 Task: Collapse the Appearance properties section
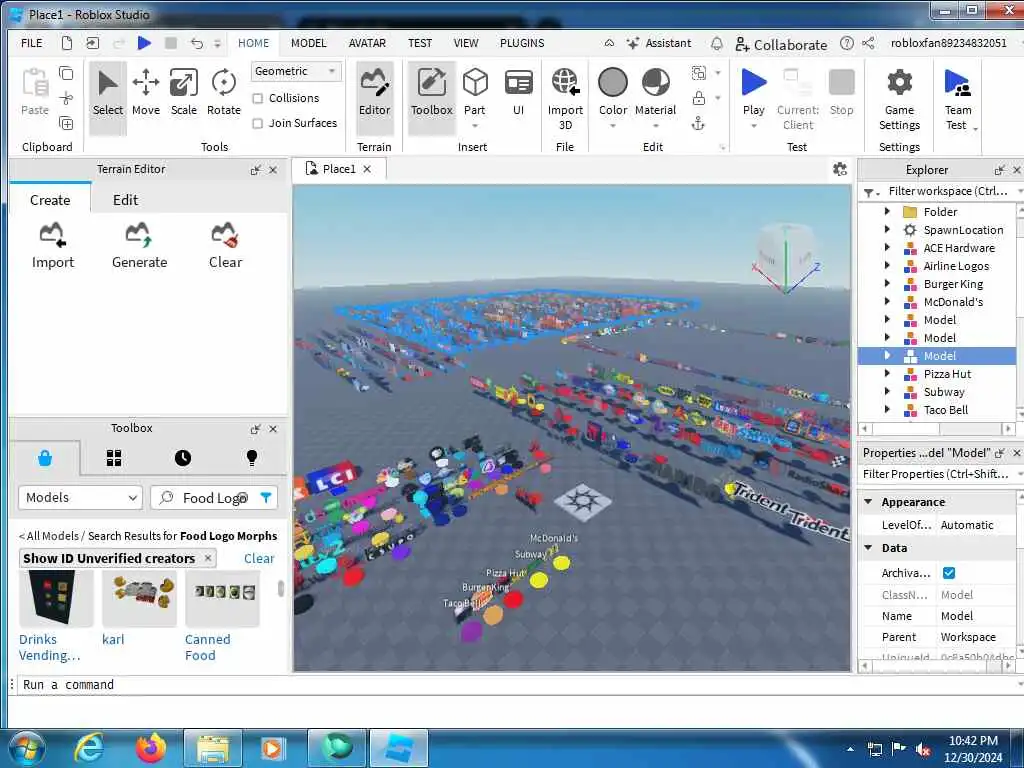[x=869, y=502]
